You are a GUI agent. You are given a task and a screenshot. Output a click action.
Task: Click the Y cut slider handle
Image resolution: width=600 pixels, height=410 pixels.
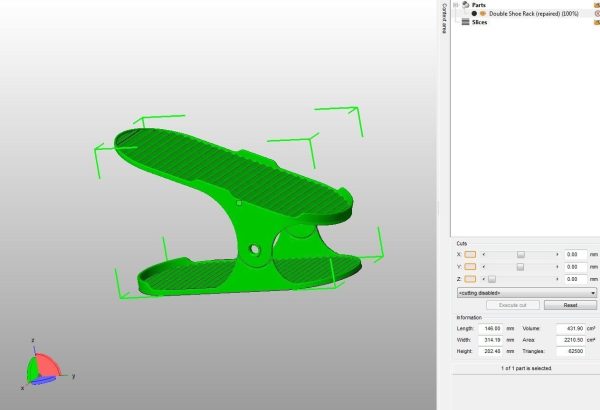[x=520, y=267]
